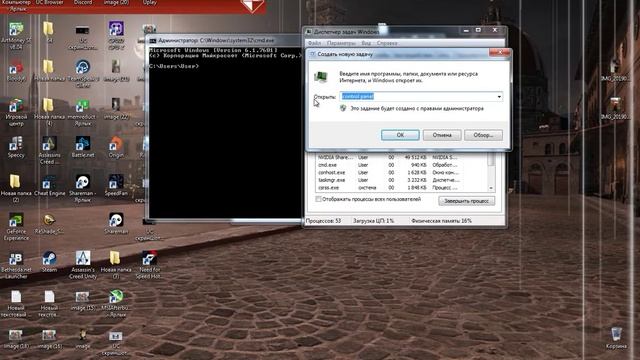Click Процессов: 53 in status bar
640x360 pixels.
coord(323,221)
